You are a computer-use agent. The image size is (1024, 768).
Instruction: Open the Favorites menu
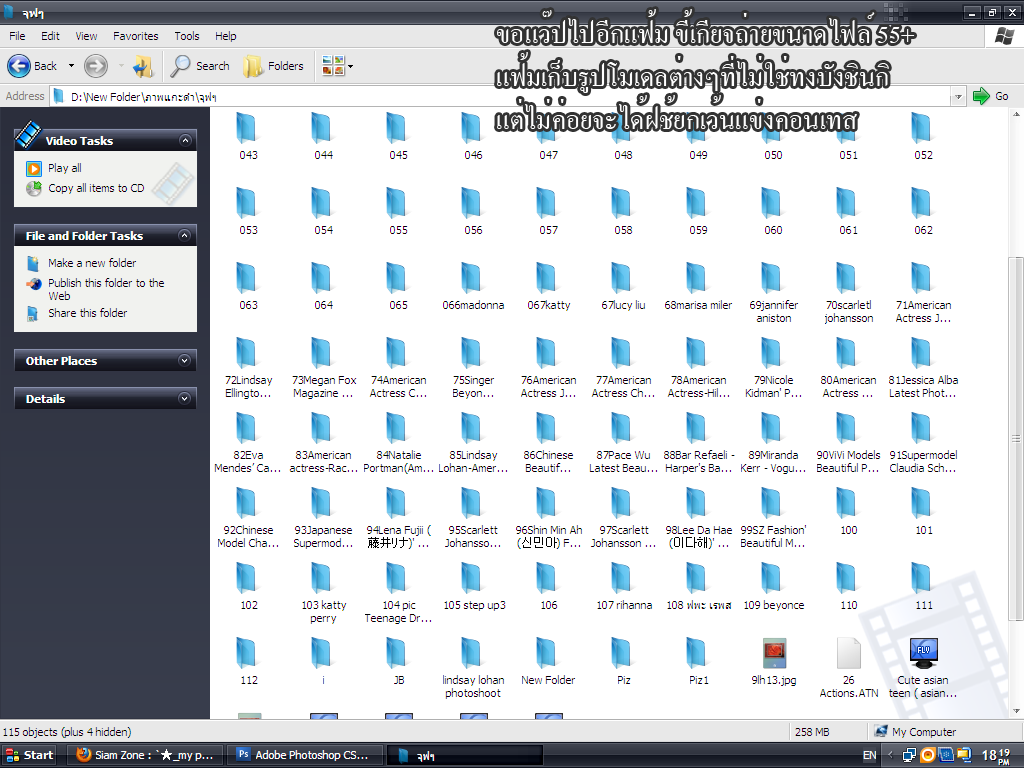tap(136, 36)
